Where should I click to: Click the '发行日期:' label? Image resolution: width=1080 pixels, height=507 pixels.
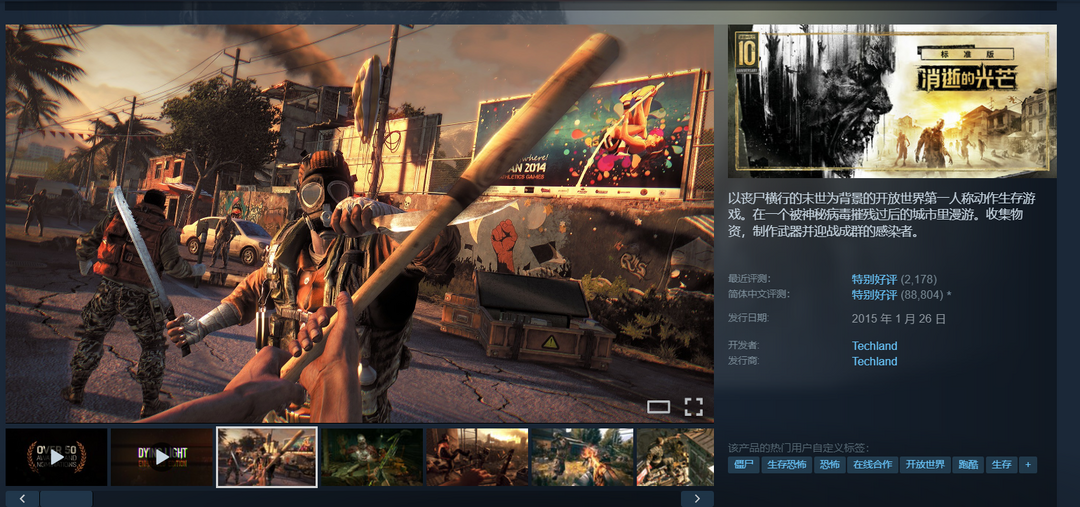point(749,318)
